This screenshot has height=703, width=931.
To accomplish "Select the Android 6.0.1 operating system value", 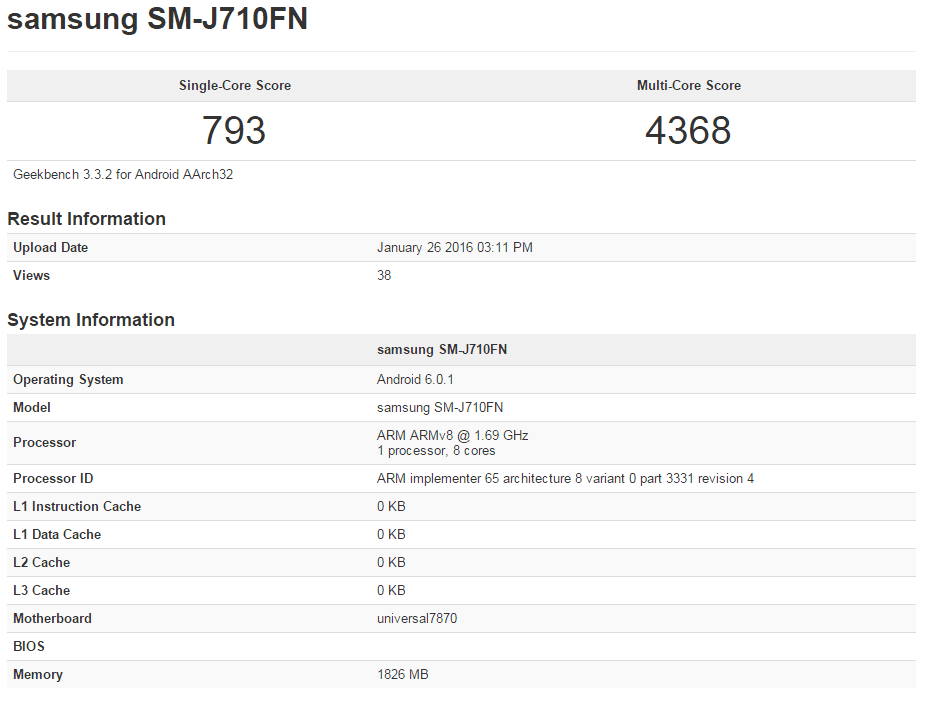I will click(x=415, y=379).
